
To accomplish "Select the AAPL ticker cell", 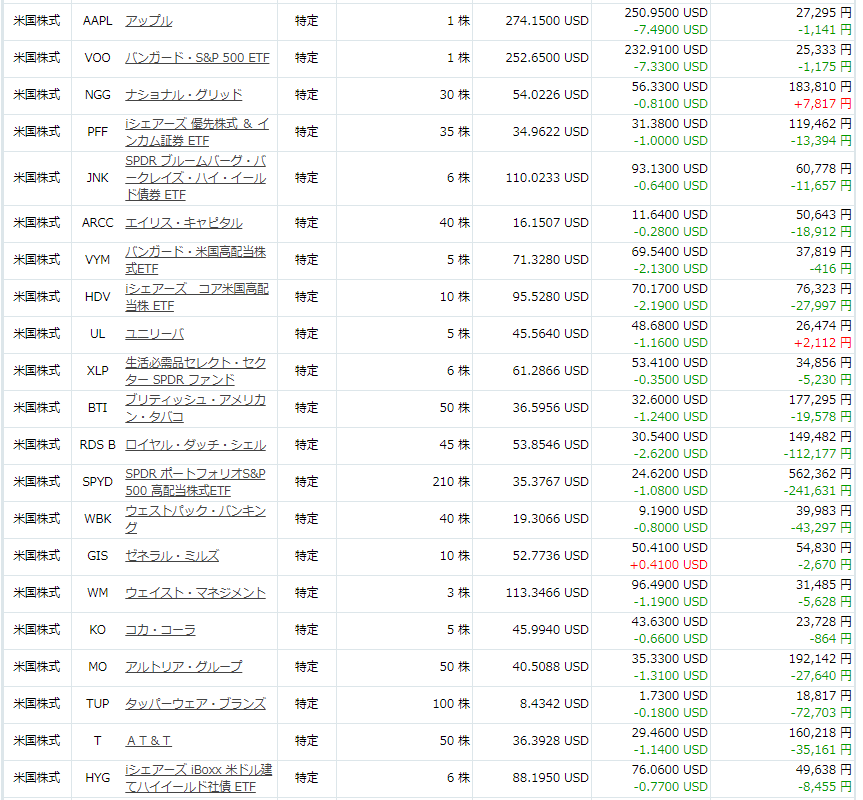I will tap(97, 21).
